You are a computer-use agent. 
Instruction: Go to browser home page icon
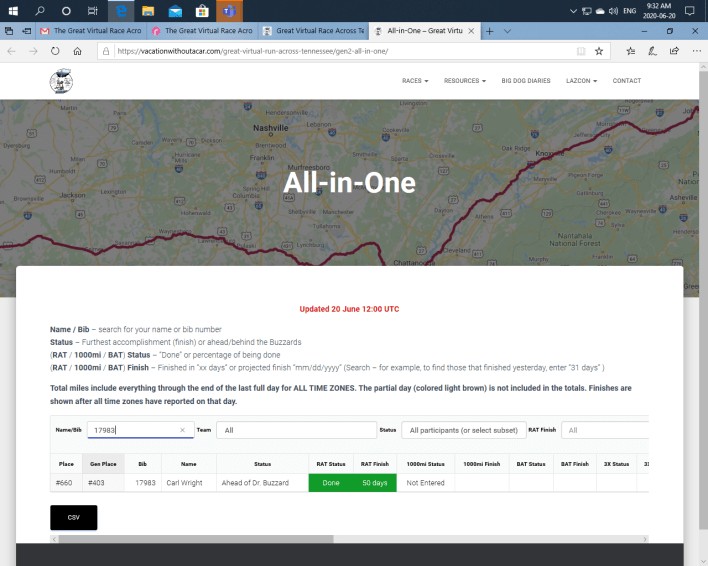point(78,50)
